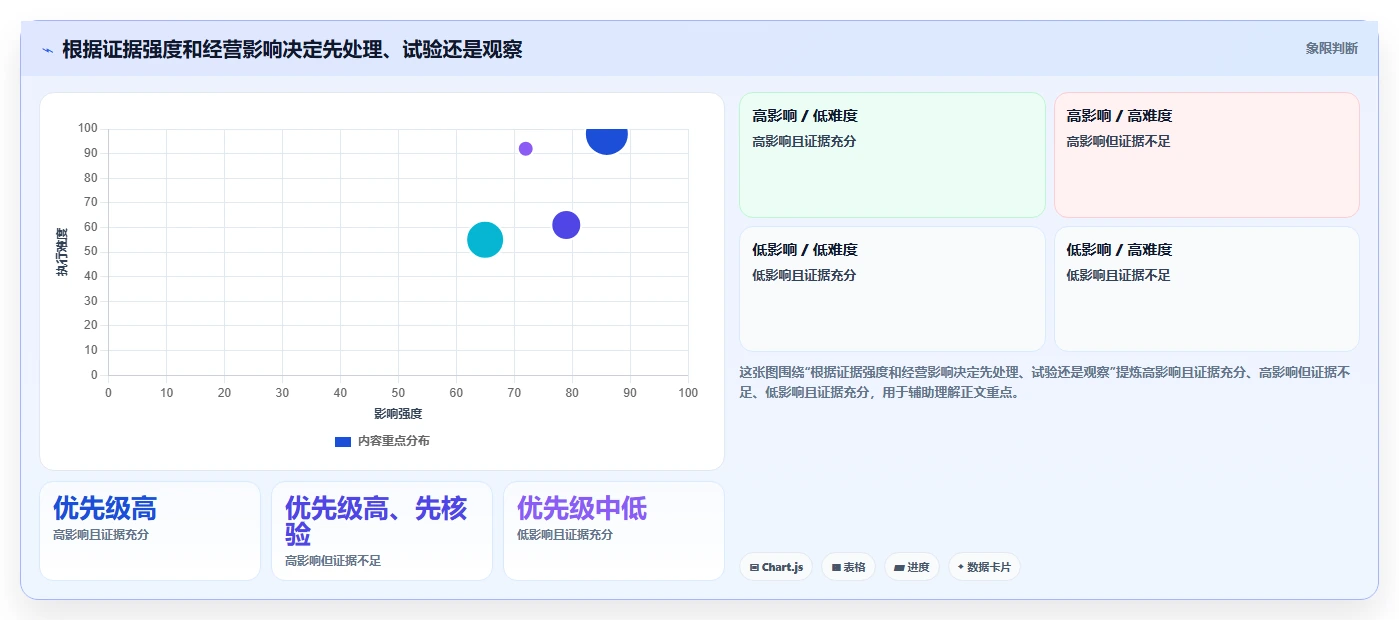Image resolution: width=1399 pixels, height=620 pixels.
Task: Click the header title 根据证据强度和经营影响决定先处理
Action: pyautogui.click(x=292, y=50)
